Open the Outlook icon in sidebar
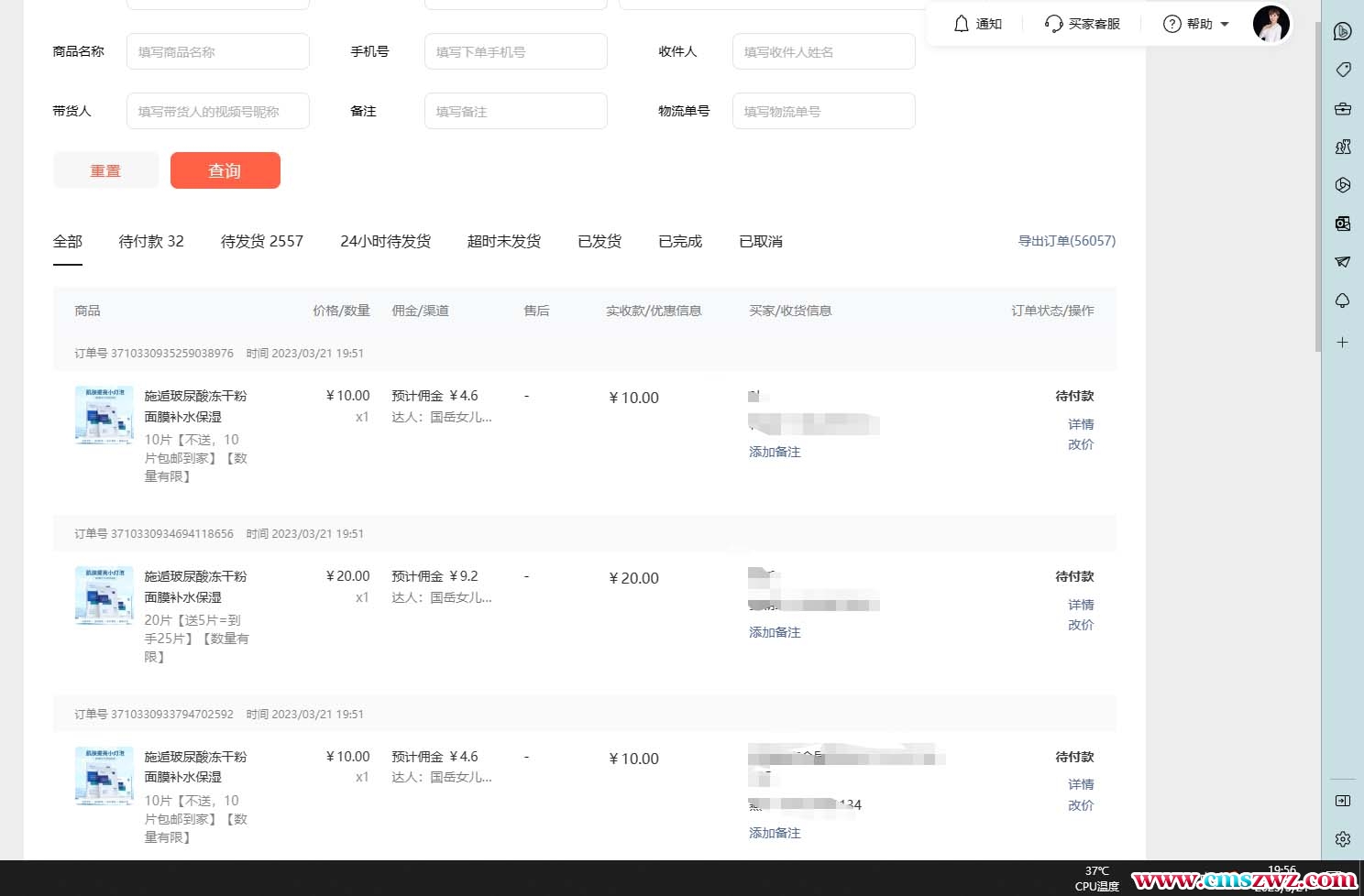 pos(1343,224)
